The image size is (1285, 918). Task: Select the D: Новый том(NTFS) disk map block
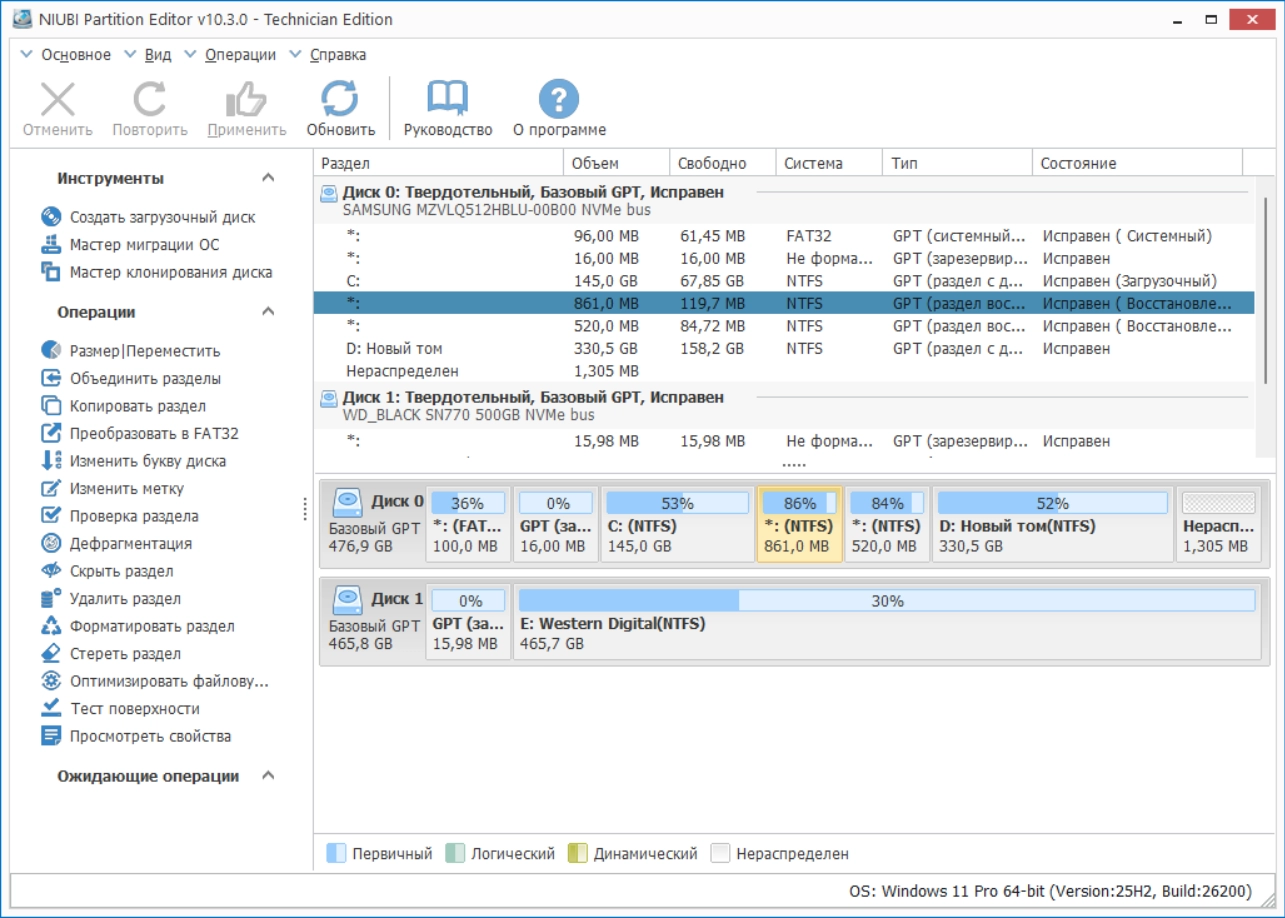pyautogui.click(x=1053, y=524)
